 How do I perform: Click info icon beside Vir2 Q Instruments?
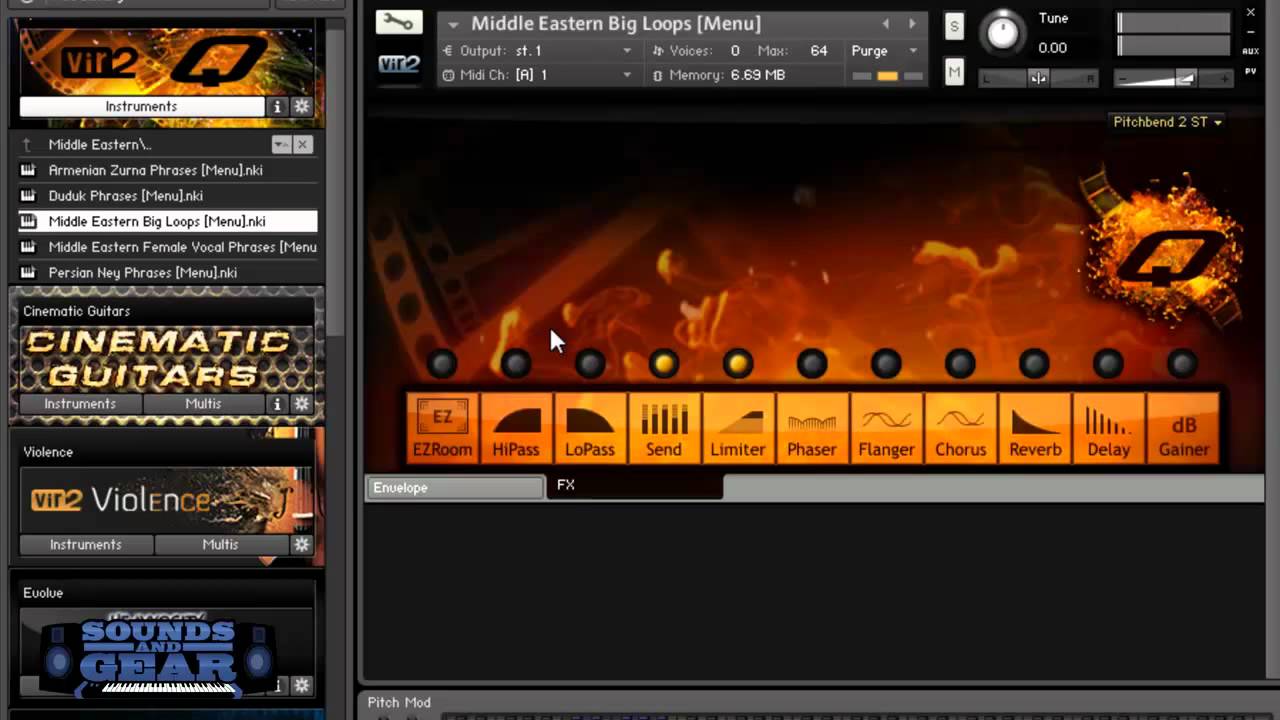277,107
